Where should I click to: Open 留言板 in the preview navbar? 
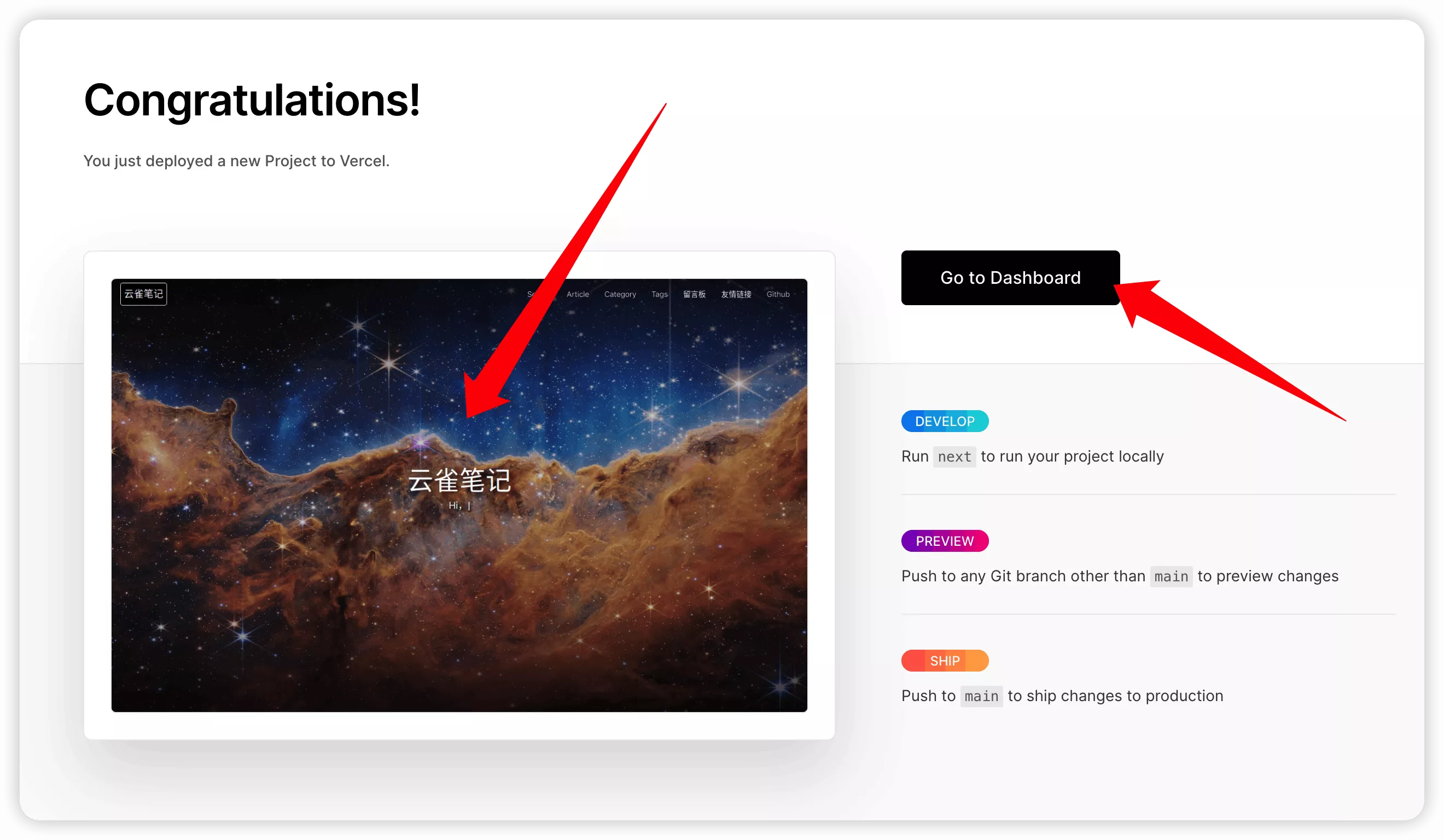(694, 294)
